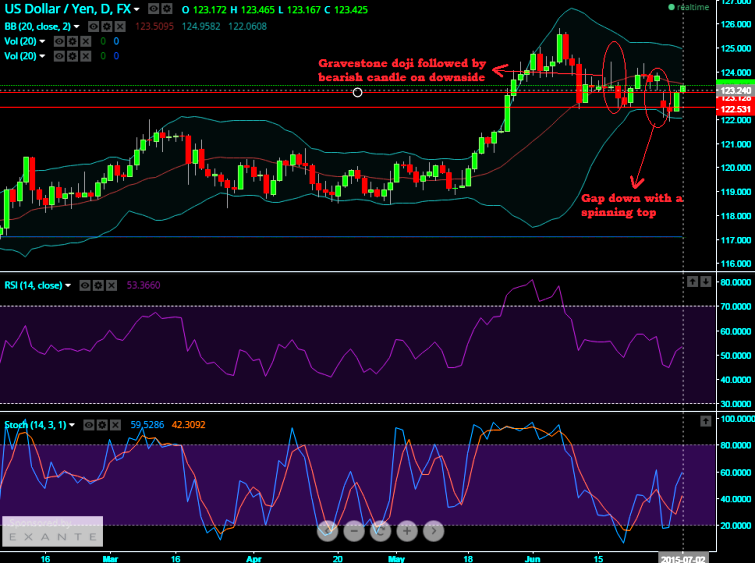Expand the second Vol (20) dropdown
This screenshot has height=563, width=755.
[x=42, y=56]
